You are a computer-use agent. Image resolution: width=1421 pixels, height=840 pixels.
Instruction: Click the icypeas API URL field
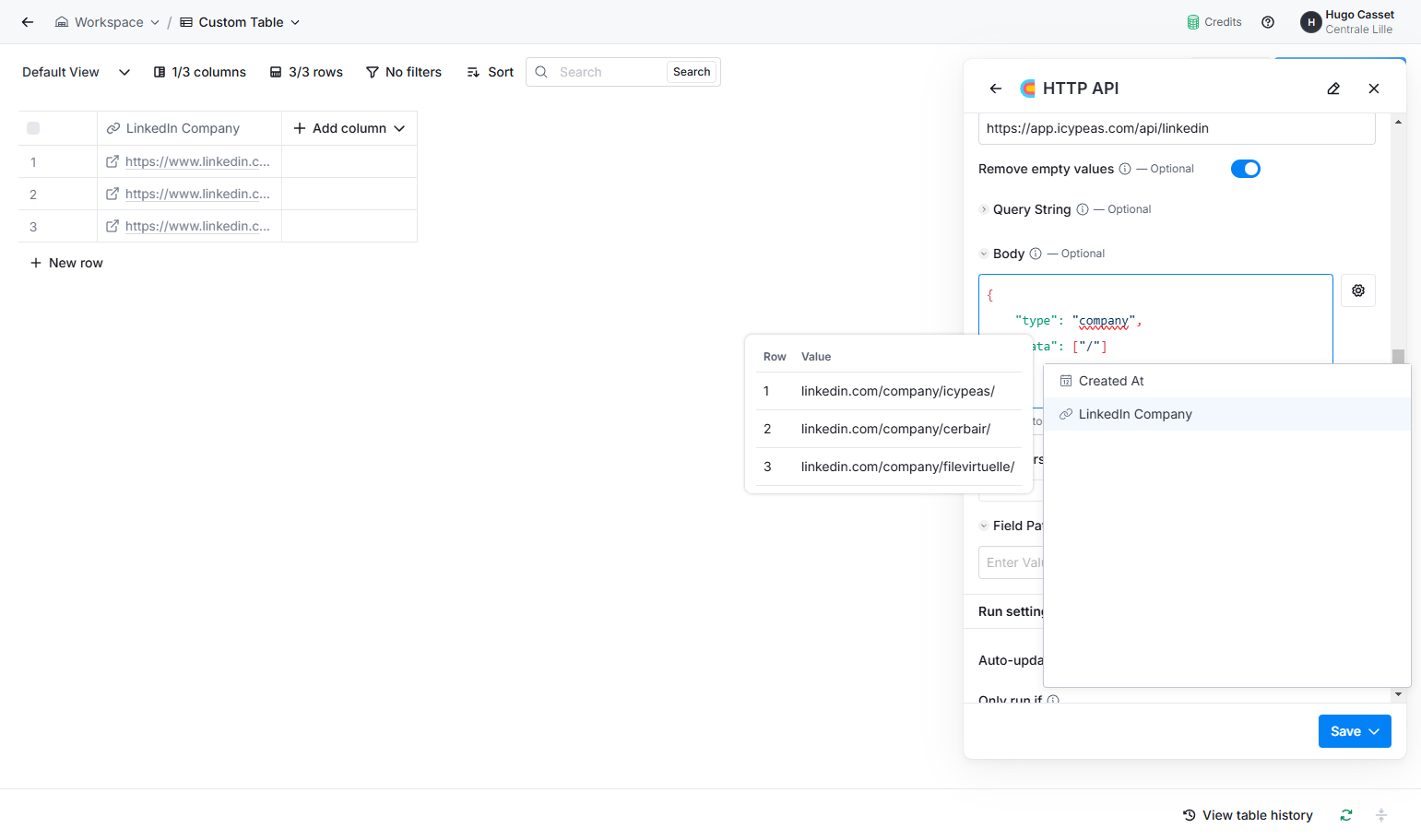tap(1177, 128)
